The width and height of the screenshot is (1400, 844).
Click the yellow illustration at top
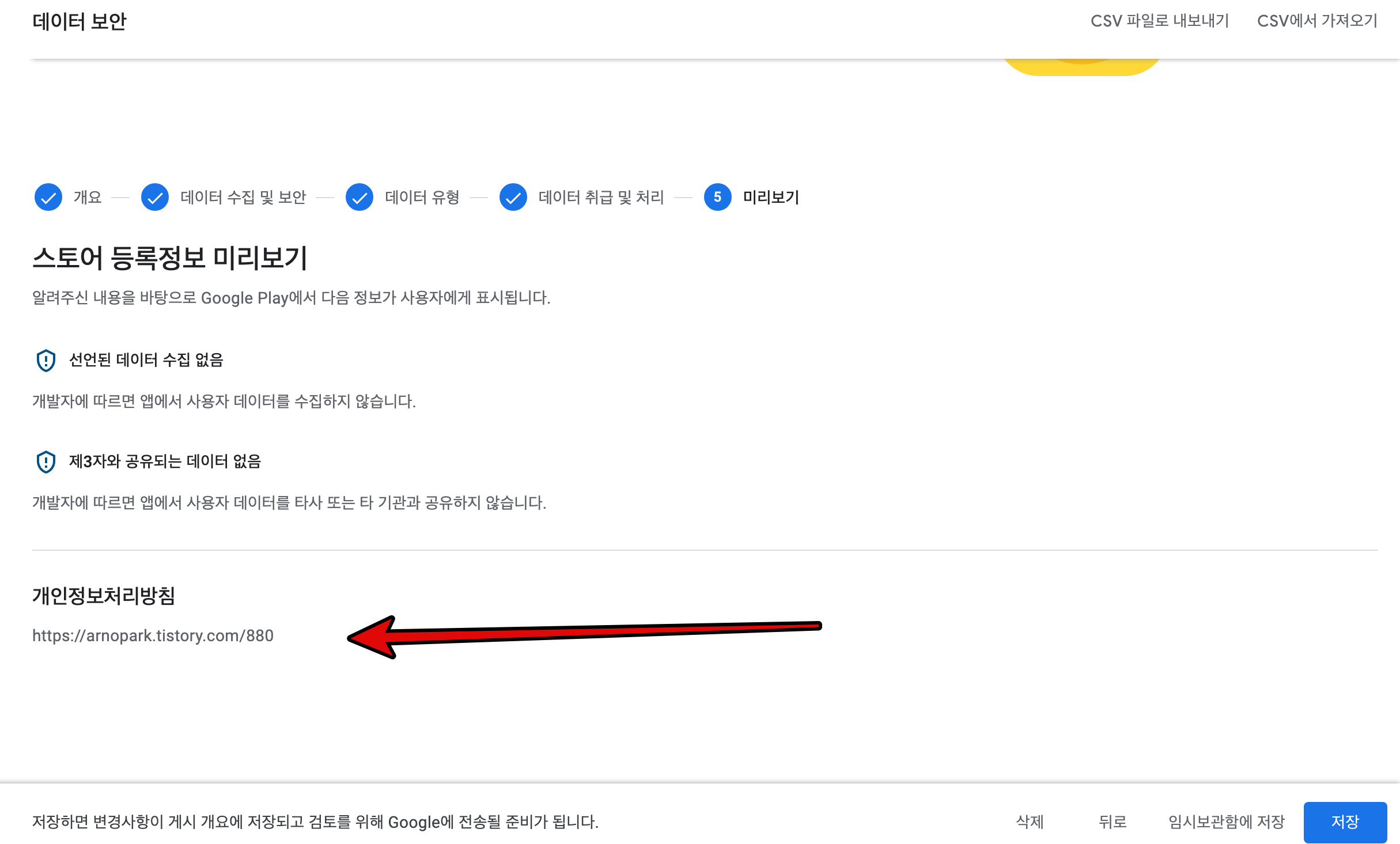(x=1081, y=67)
